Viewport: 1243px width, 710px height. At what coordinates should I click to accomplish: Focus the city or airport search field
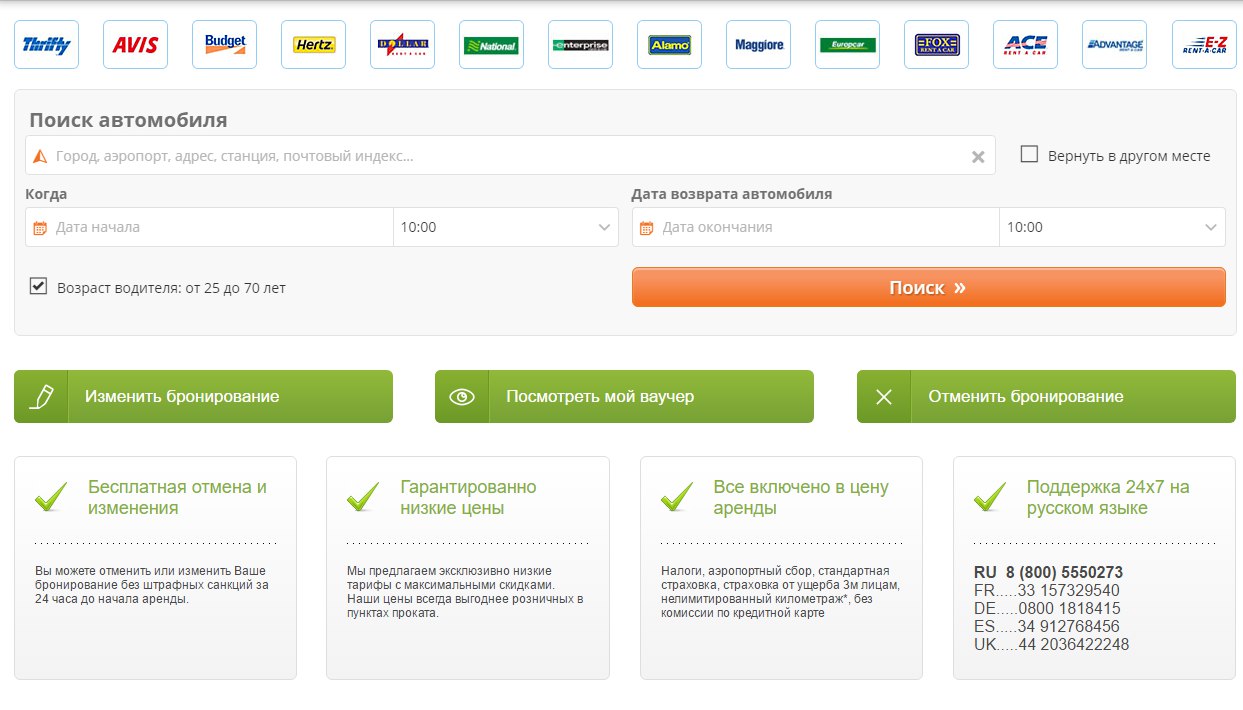coord(510,156)
